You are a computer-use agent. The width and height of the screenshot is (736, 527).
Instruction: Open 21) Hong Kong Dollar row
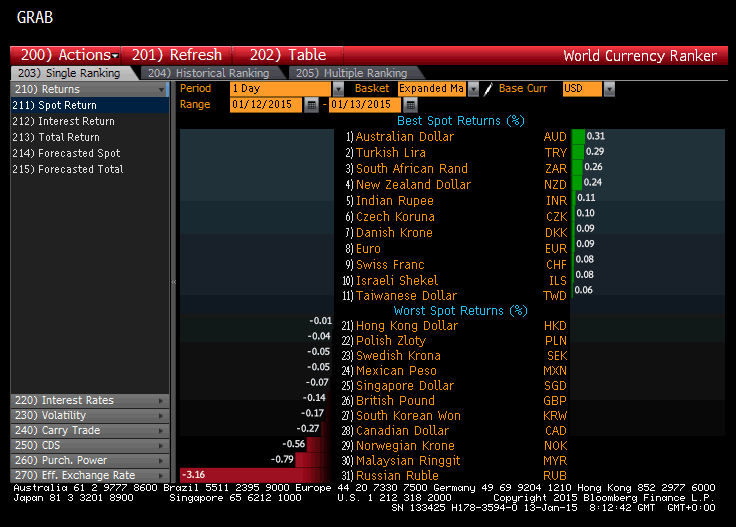(x=454, y=326)
